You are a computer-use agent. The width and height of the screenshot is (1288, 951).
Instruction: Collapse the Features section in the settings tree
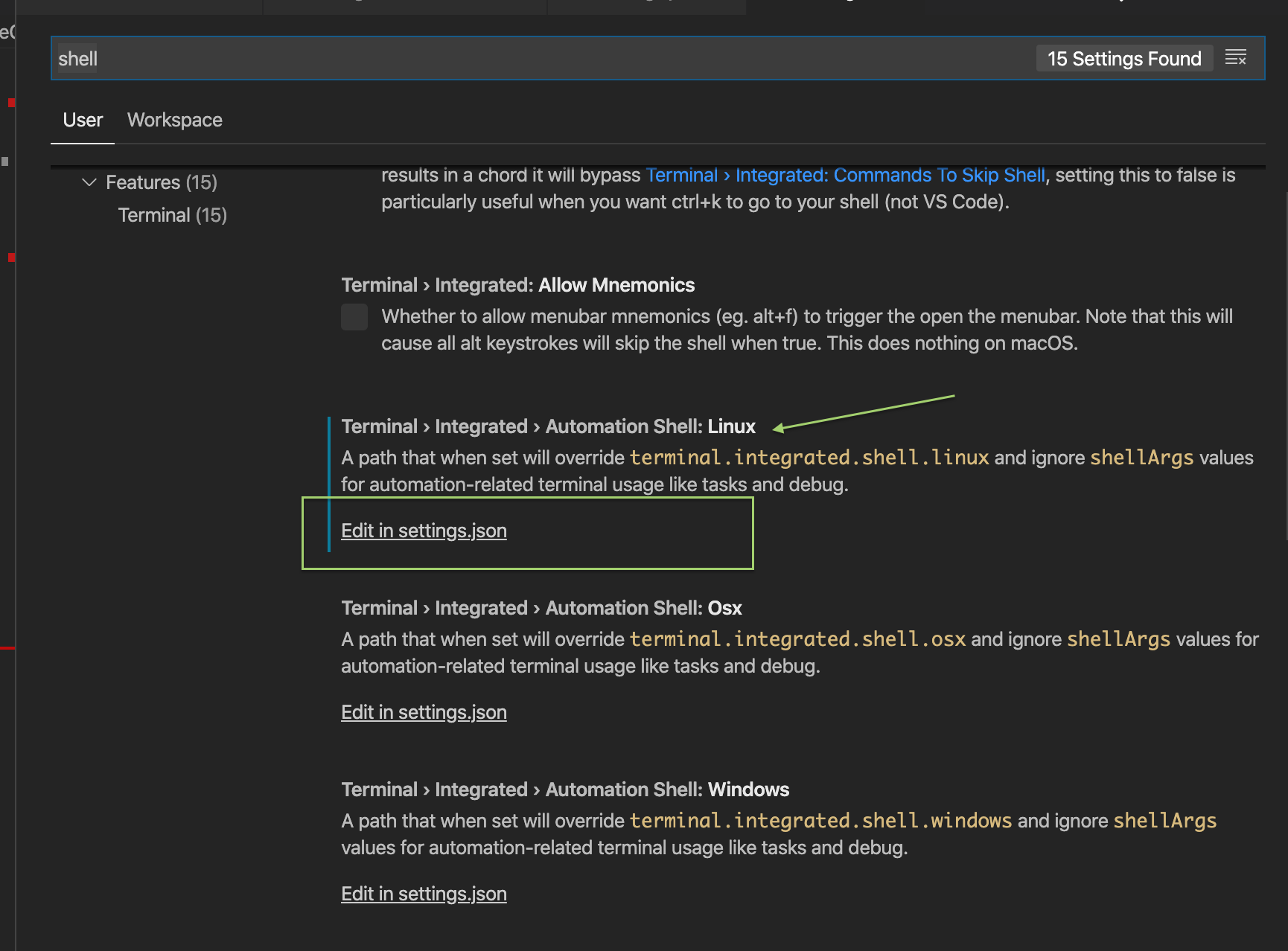(x=89, y=182)
